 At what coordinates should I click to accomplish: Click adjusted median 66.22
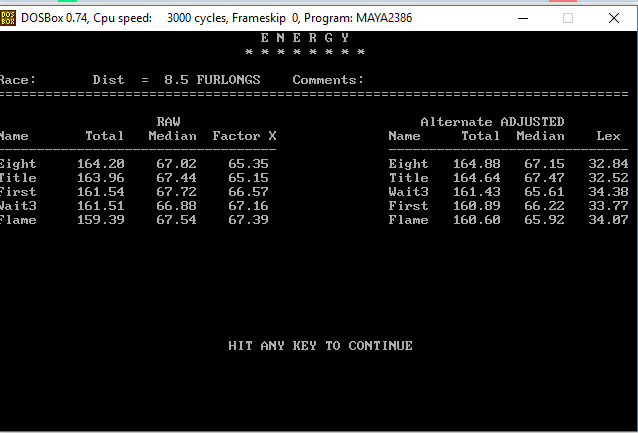(544, 206)
